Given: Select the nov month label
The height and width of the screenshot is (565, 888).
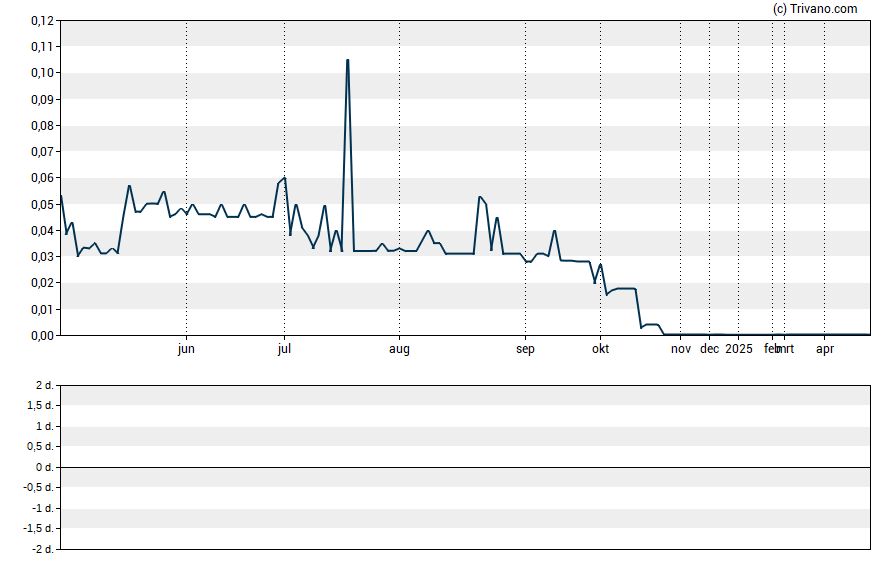Looking at the screenshot, I should 681,349.
